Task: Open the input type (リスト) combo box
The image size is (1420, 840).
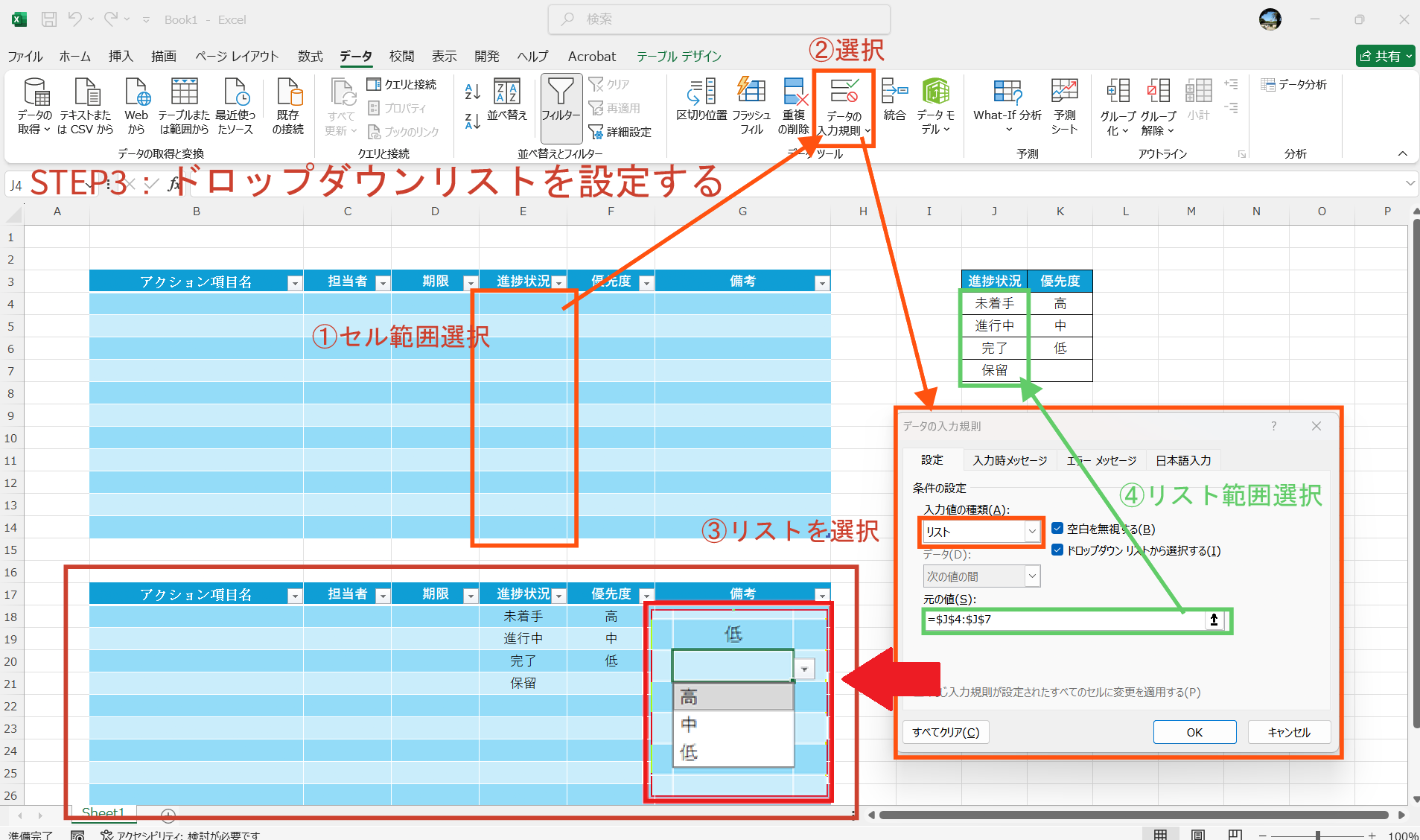Action: tap(981, 532)
